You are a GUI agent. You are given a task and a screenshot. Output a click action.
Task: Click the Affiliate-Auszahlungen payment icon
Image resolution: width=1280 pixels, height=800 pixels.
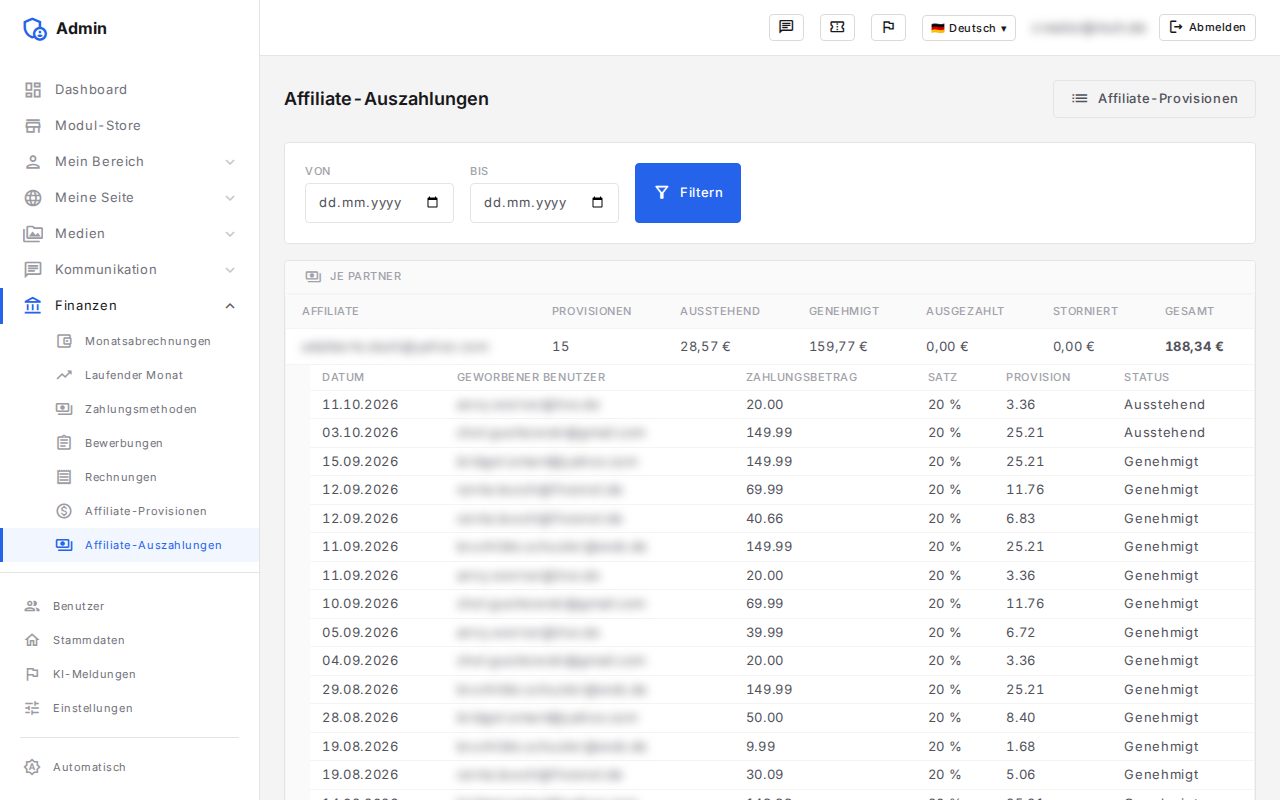64,545
